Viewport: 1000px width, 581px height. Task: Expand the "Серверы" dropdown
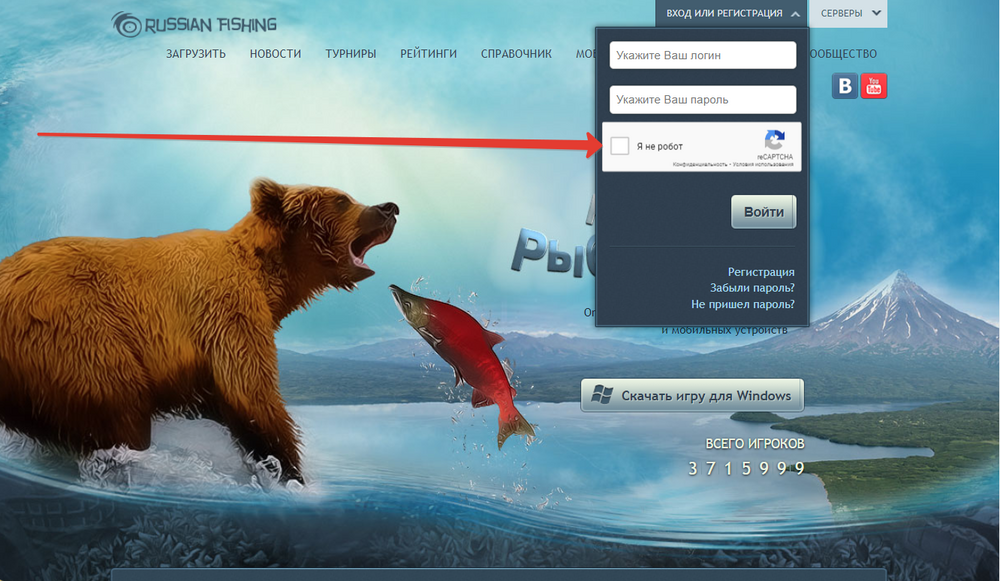pos(849,14)
